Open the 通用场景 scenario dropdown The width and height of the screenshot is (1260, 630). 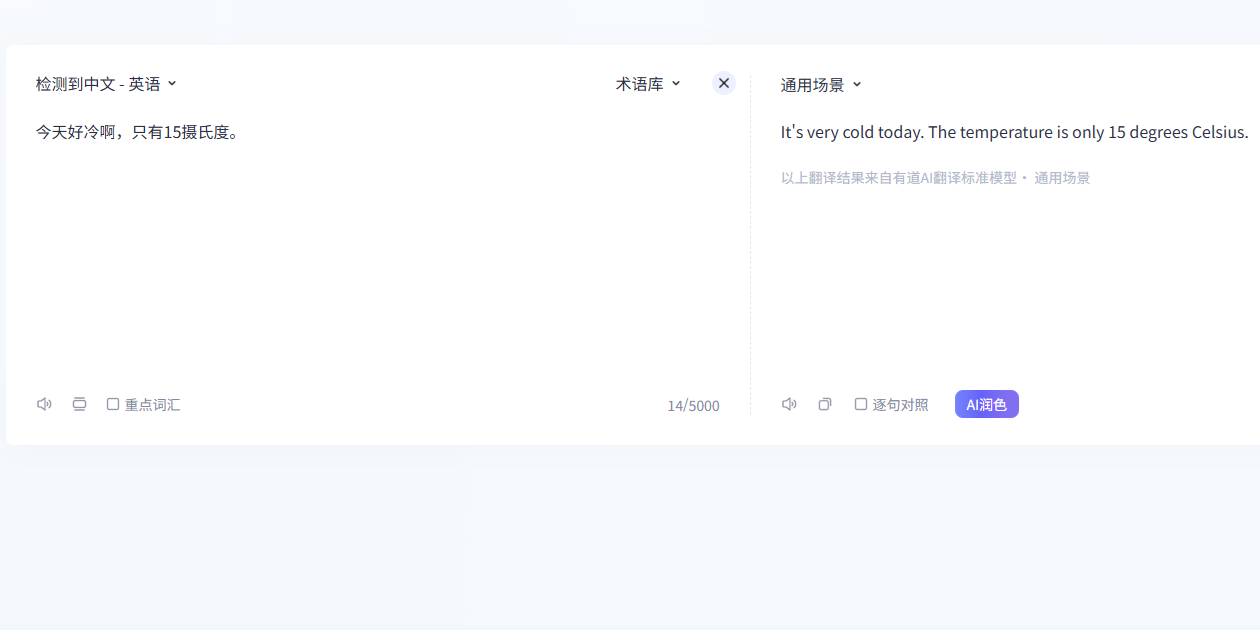tap(812, 85)
